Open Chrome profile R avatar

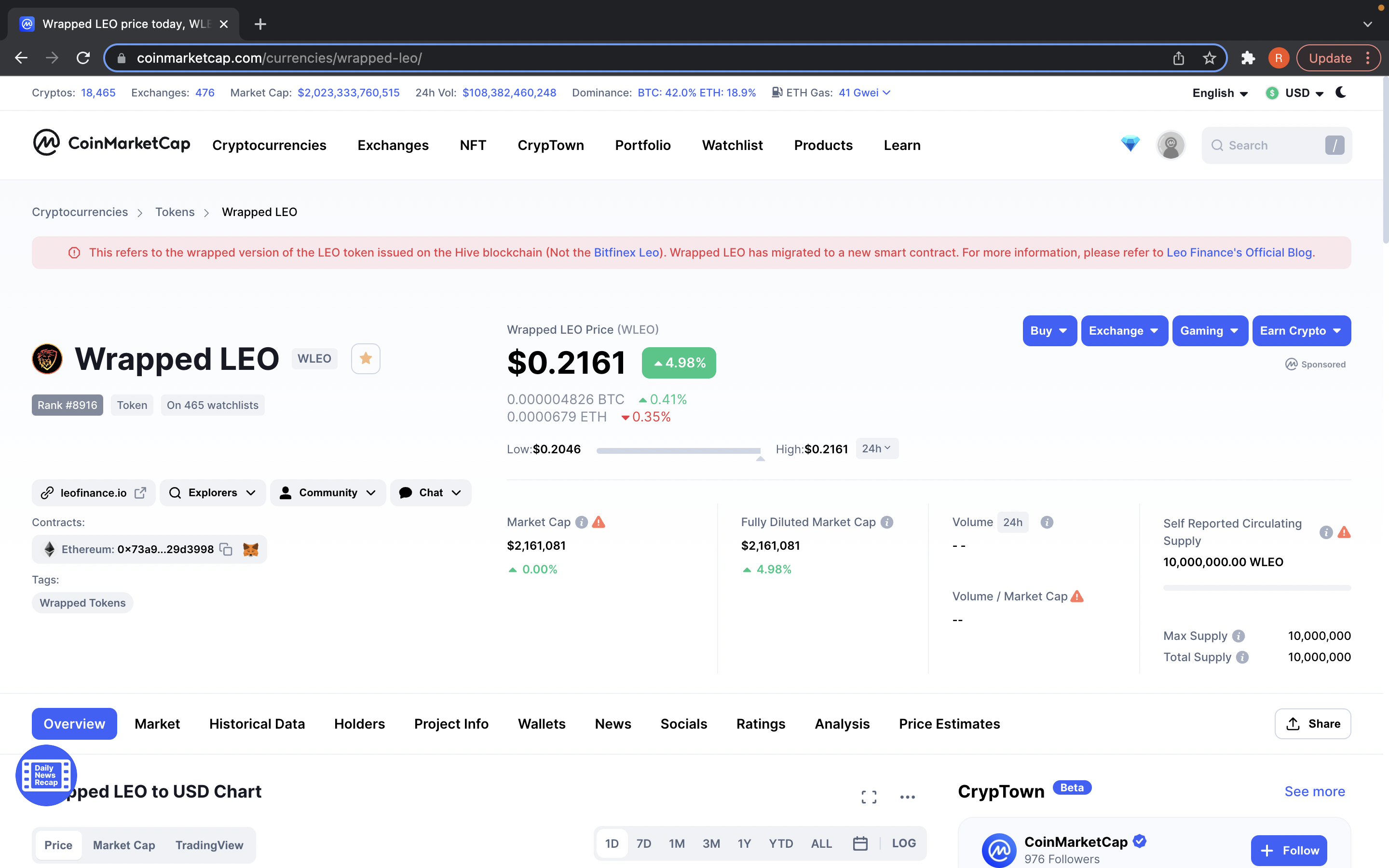(1278, 58)
